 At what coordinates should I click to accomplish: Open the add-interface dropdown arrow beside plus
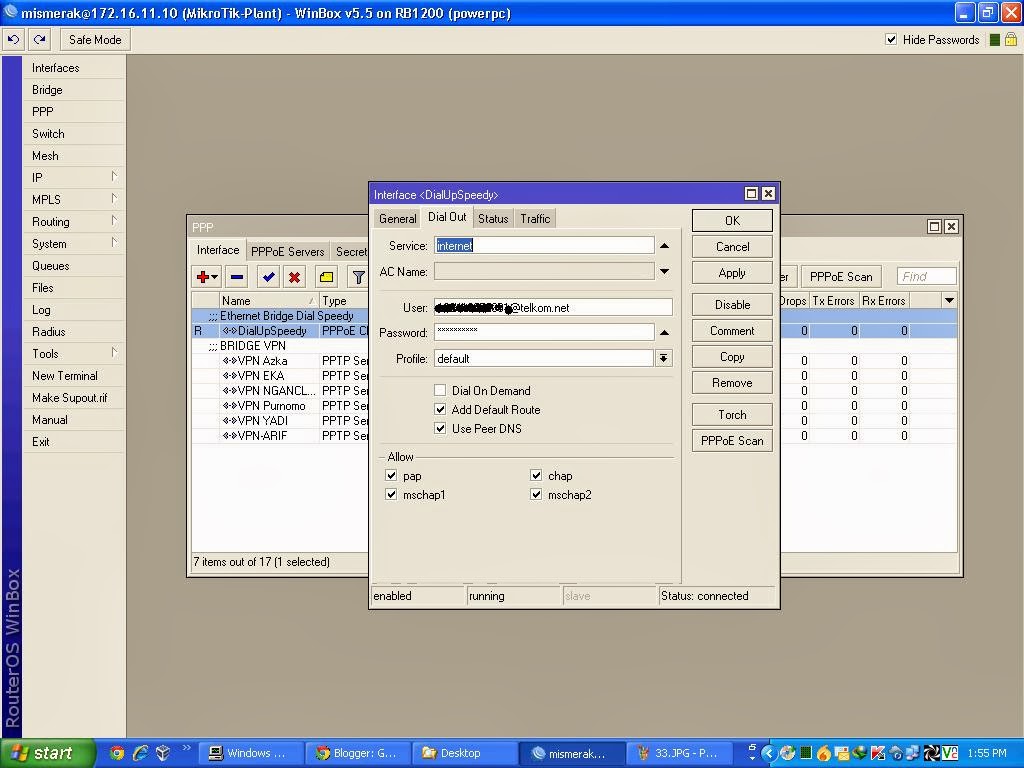[214, 278]
